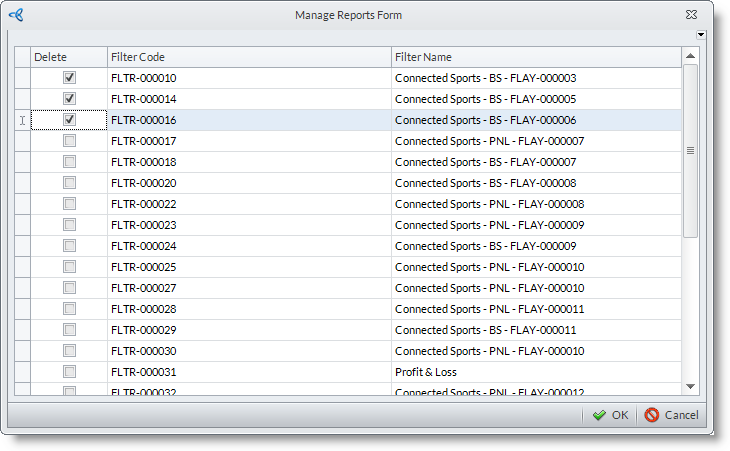This screenshot has width=730, height=451.
Task: Select the Profit & Loss filter name cell
Action: (x=535, y=372)
